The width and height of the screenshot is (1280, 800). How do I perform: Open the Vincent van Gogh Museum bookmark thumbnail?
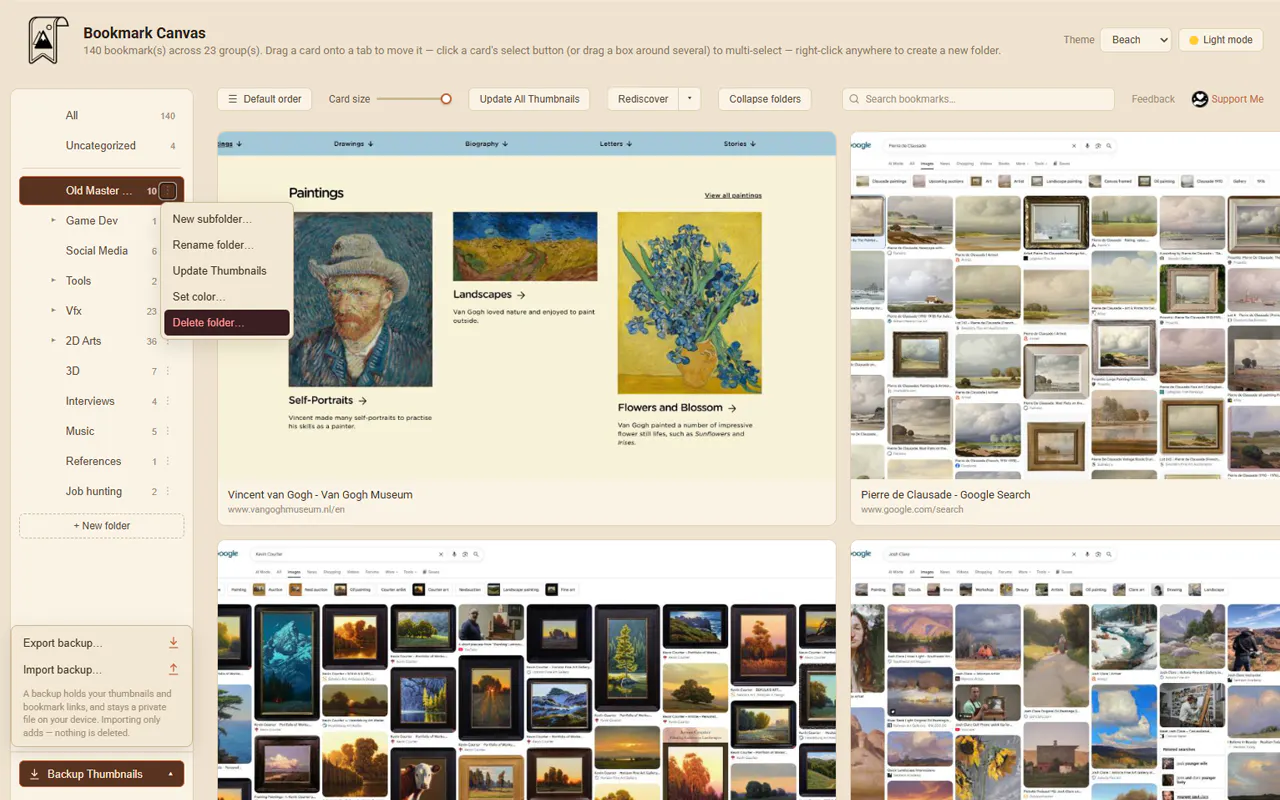(x=526, y=305)
